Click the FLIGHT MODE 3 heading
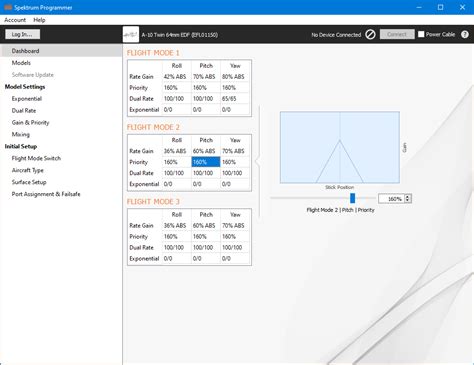474x365 pixels. pyautogui.click(x=153, y=202)
